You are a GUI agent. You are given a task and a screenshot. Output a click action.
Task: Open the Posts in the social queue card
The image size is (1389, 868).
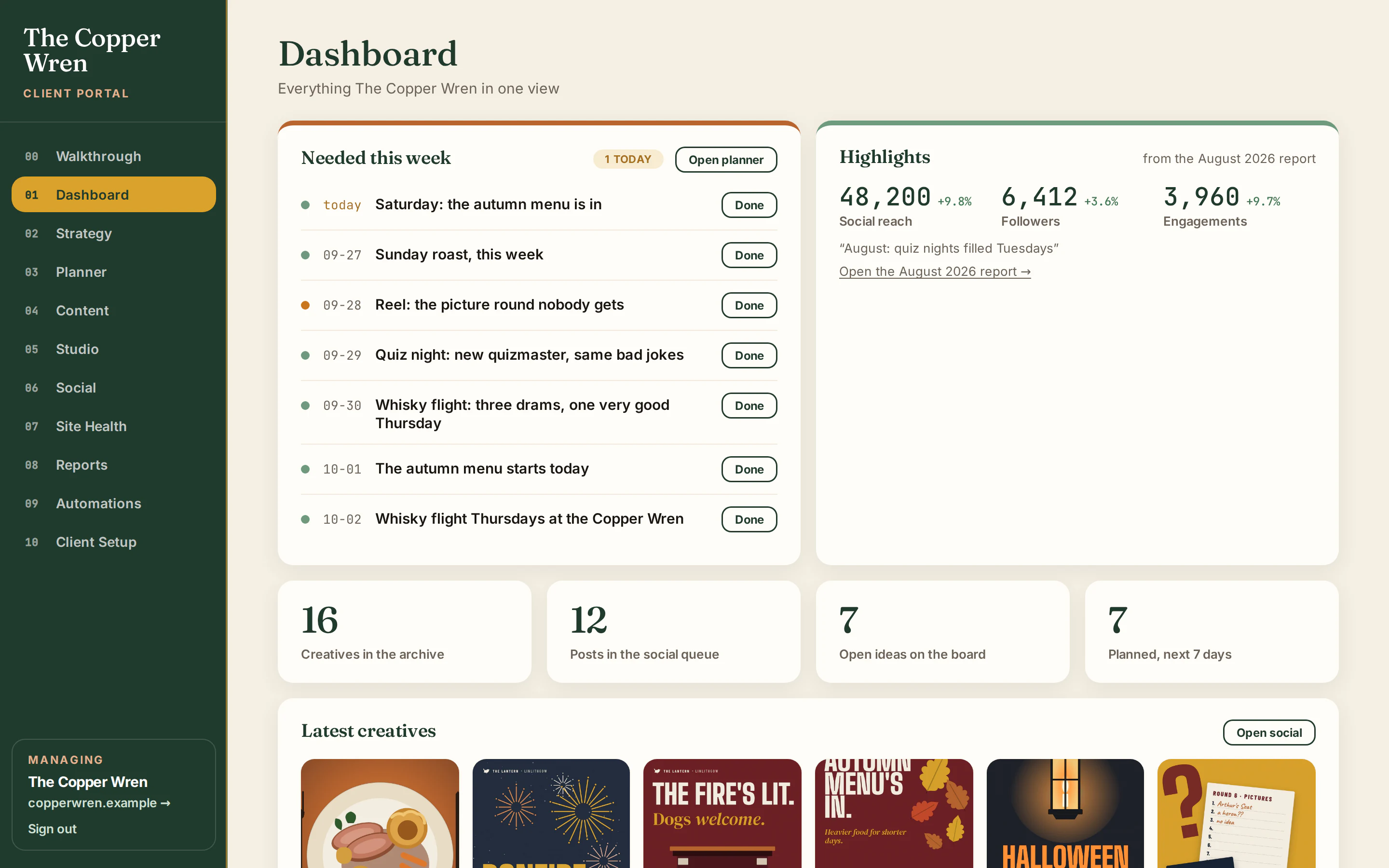[x=673, y=632]
